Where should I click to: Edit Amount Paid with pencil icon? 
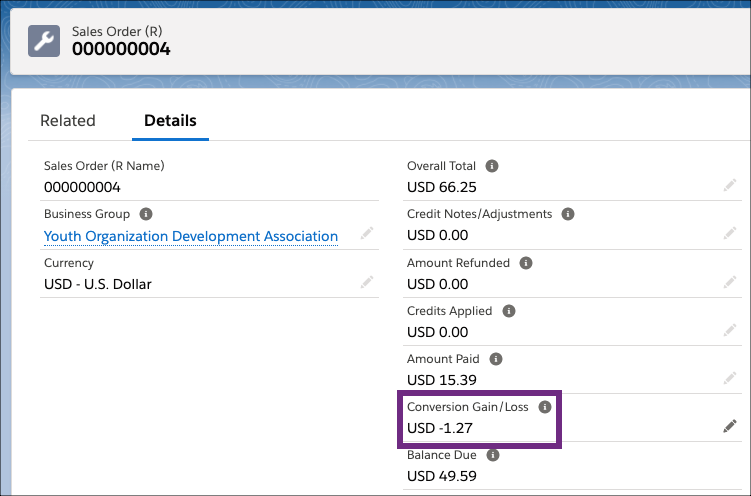(730, 378)
